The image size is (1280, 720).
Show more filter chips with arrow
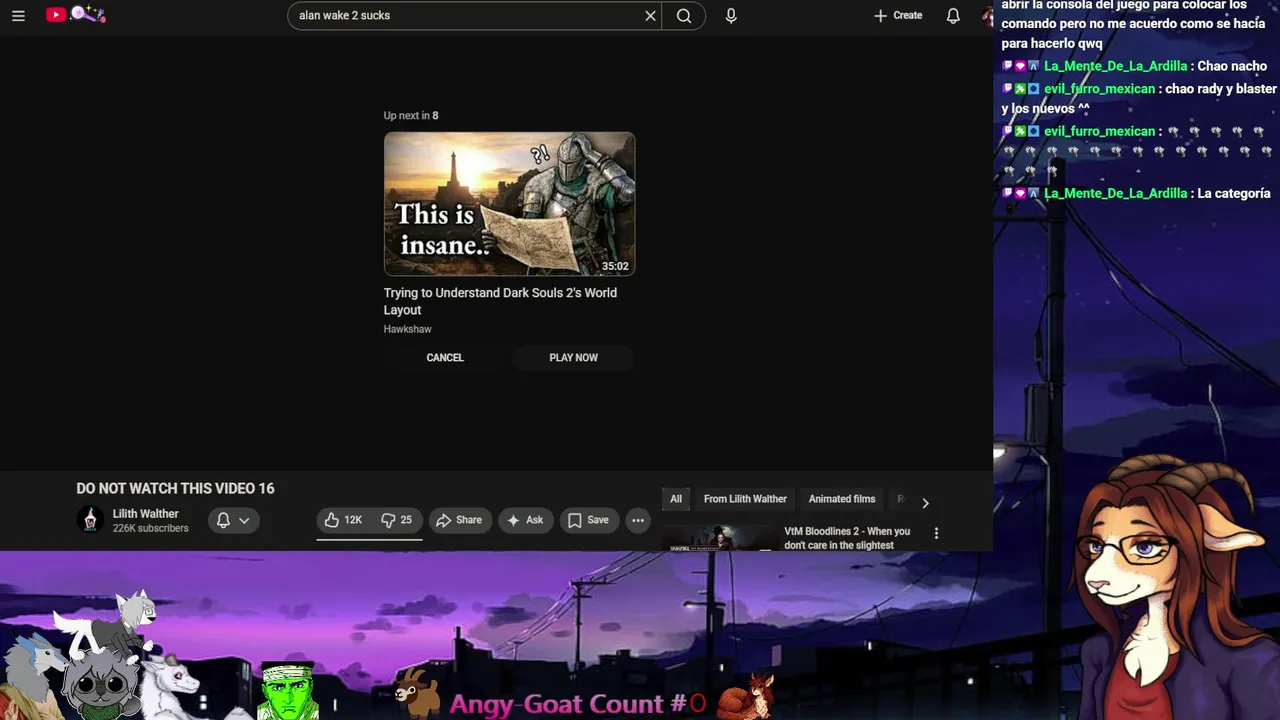point(925,503)
